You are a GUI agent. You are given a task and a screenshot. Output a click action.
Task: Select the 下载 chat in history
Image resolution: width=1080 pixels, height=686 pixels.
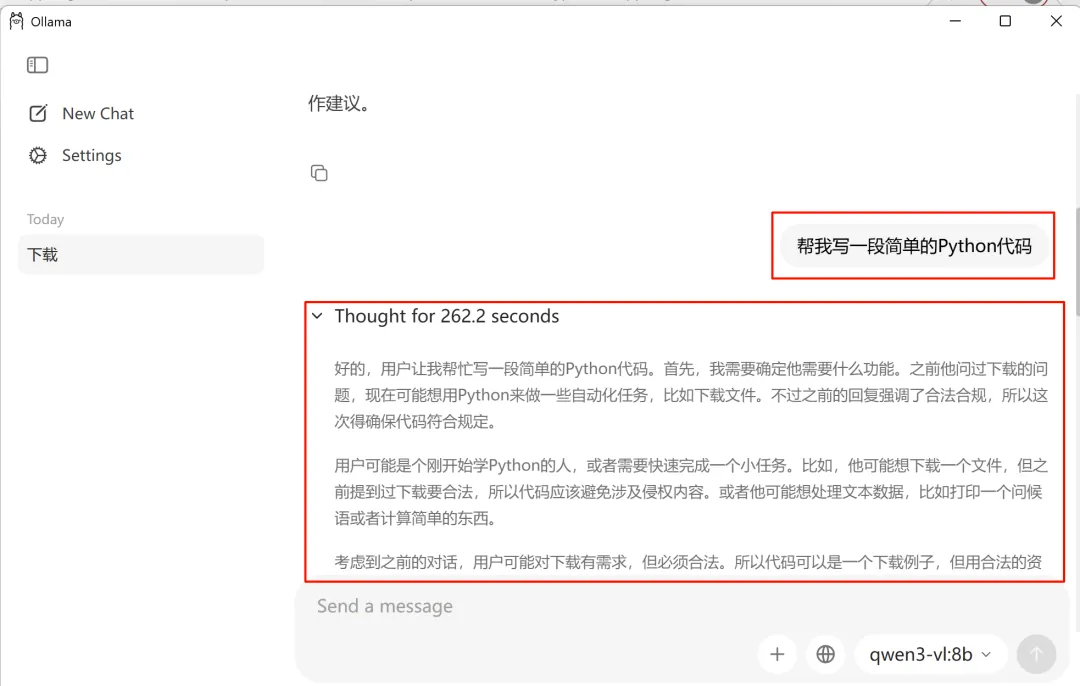click(x=141, y=255)
